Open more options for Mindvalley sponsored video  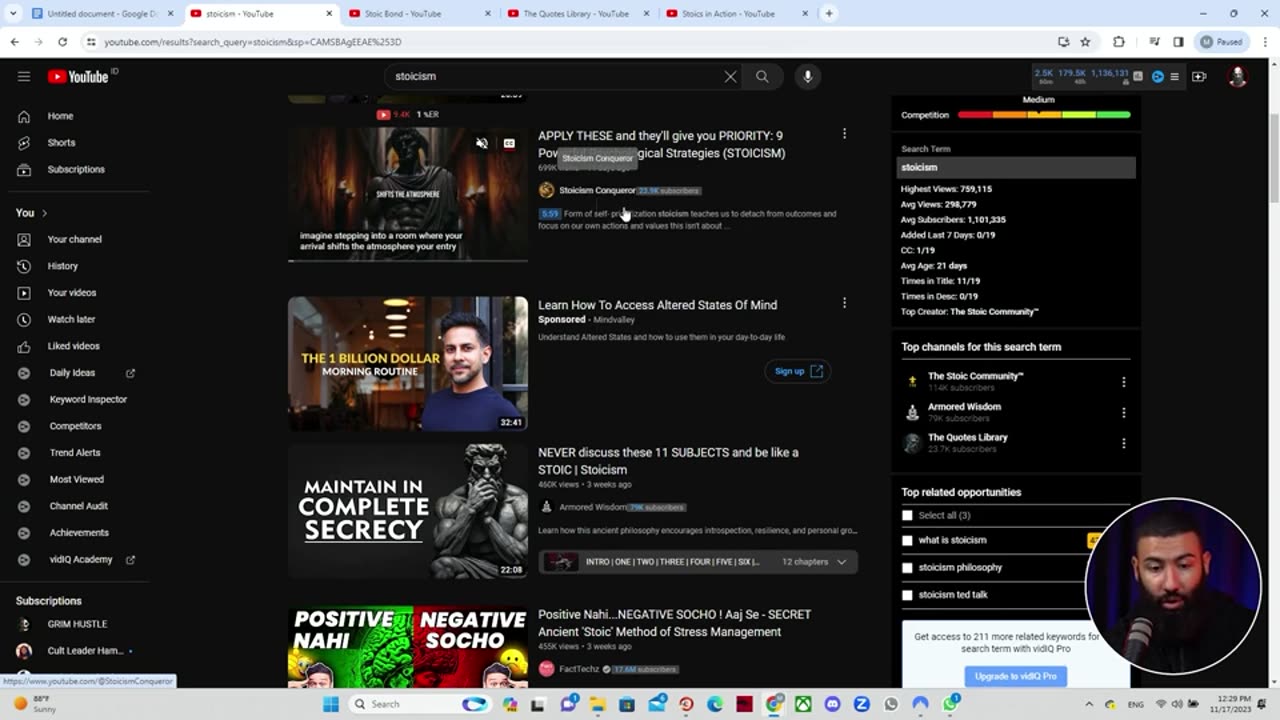click(x=844, y=303)
